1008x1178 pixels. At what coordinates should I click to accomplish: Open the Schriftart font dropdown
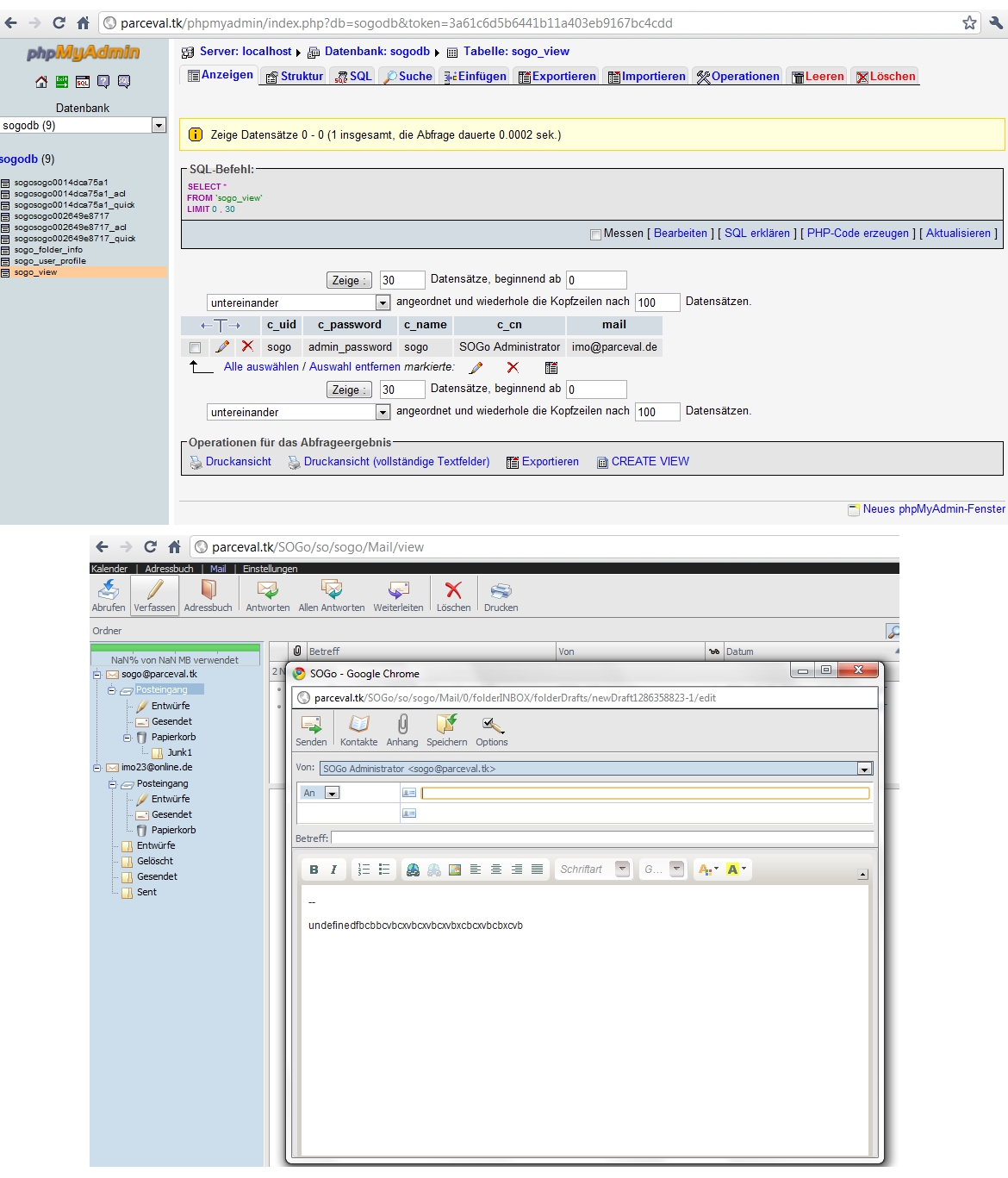622,869
